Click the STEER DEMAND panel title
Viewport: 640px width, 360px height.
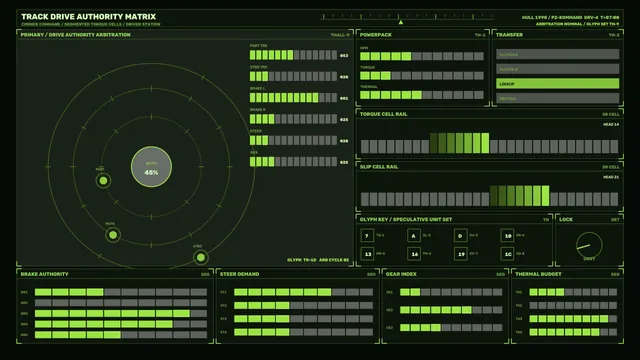pos(239,274)
